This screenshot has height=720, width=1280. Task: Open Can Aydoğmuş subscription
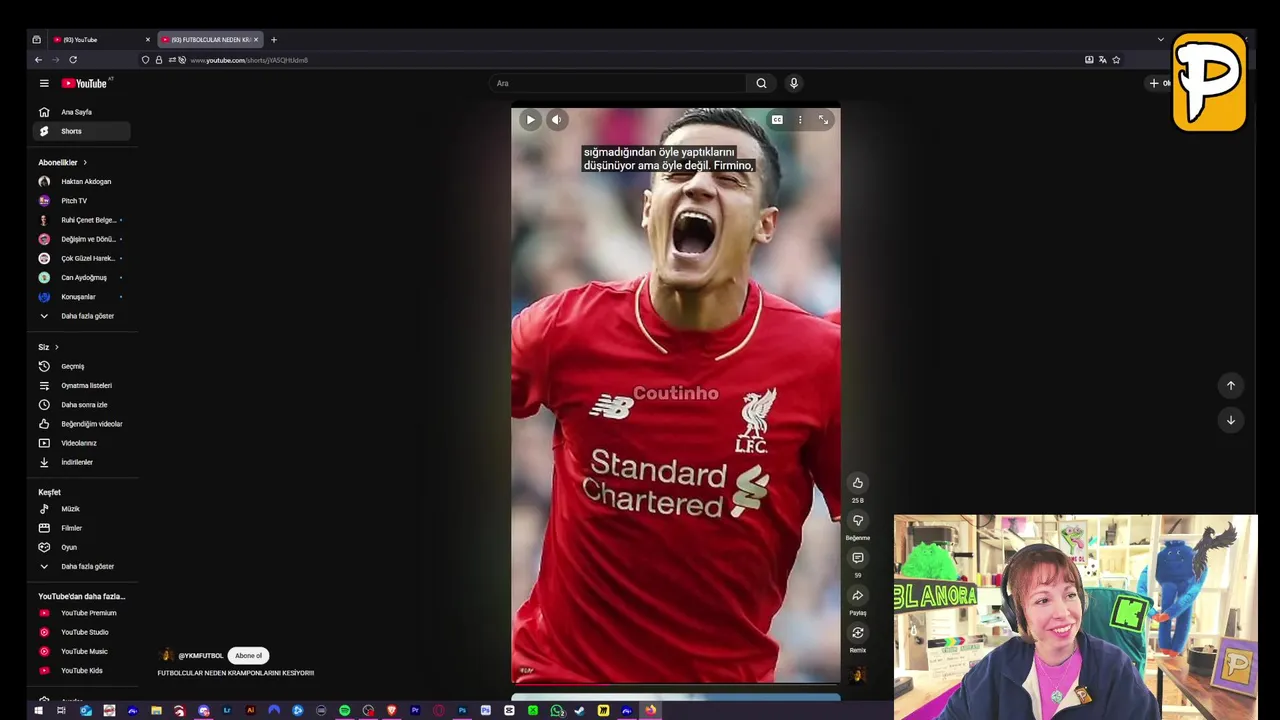[x=83, y=278]
